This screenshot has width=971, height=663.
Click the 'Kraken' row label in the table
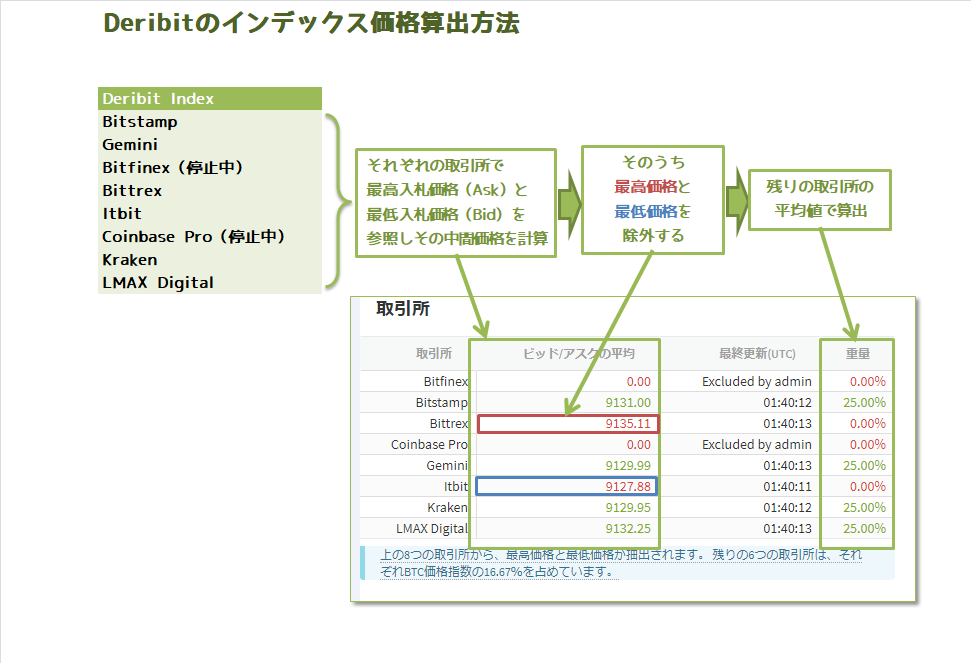tap(448, 508)
